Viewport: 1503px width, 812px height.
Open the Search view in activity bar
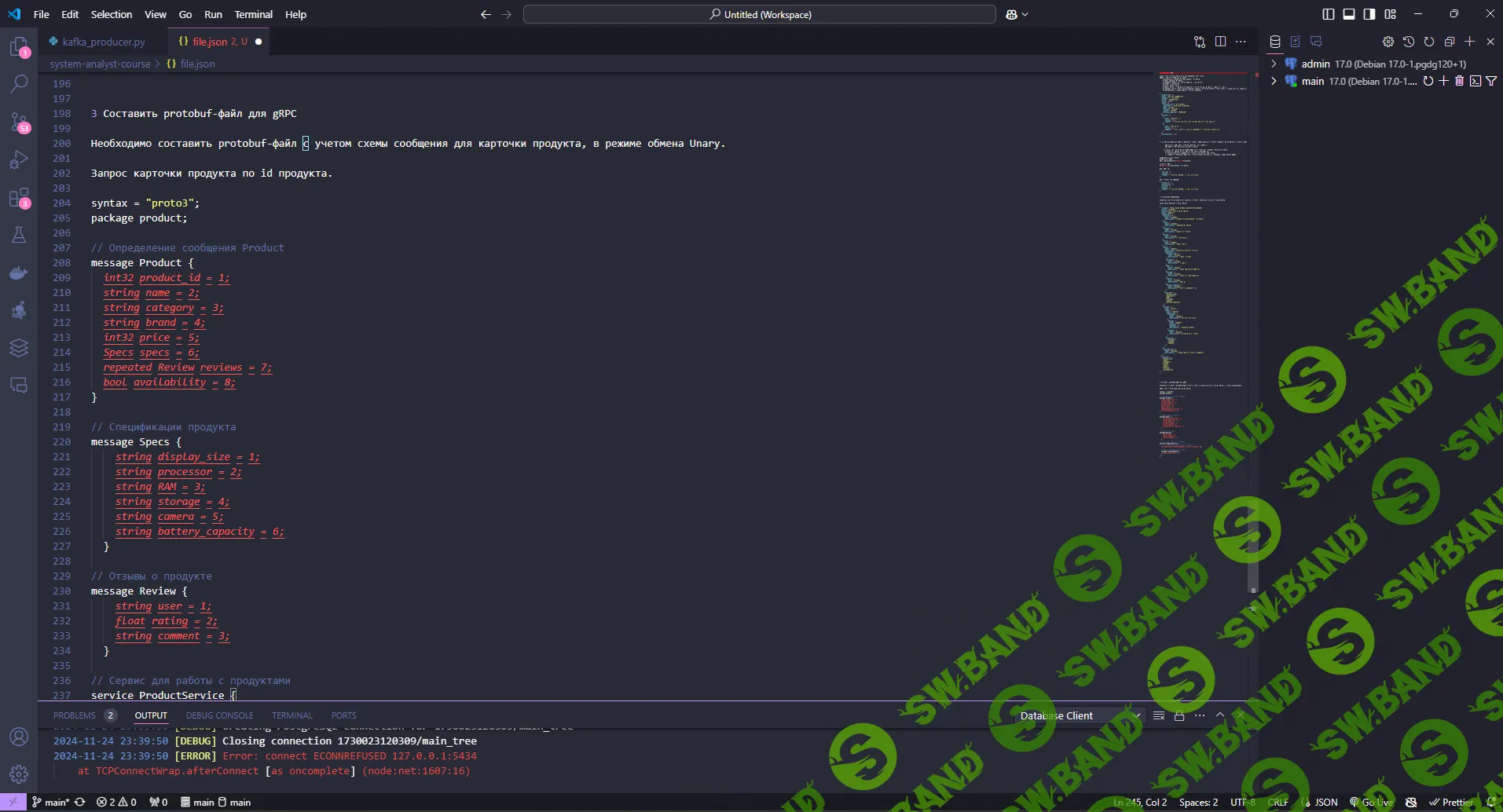(x=19, y=84)
